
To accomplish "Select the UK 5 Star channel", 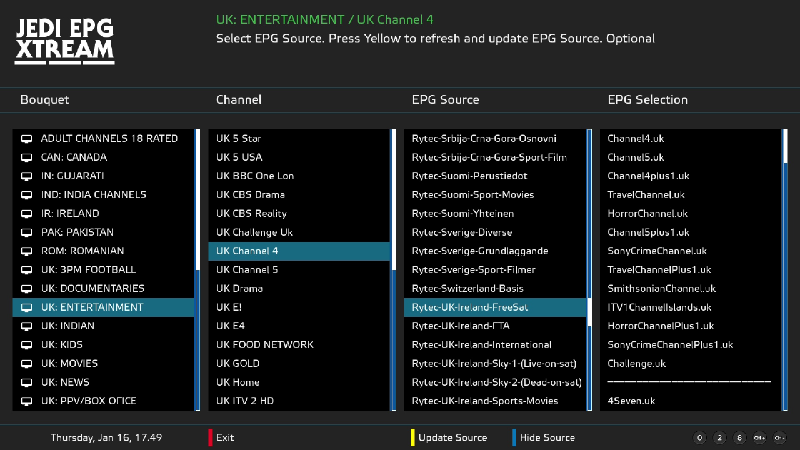I will pos(299,139).
